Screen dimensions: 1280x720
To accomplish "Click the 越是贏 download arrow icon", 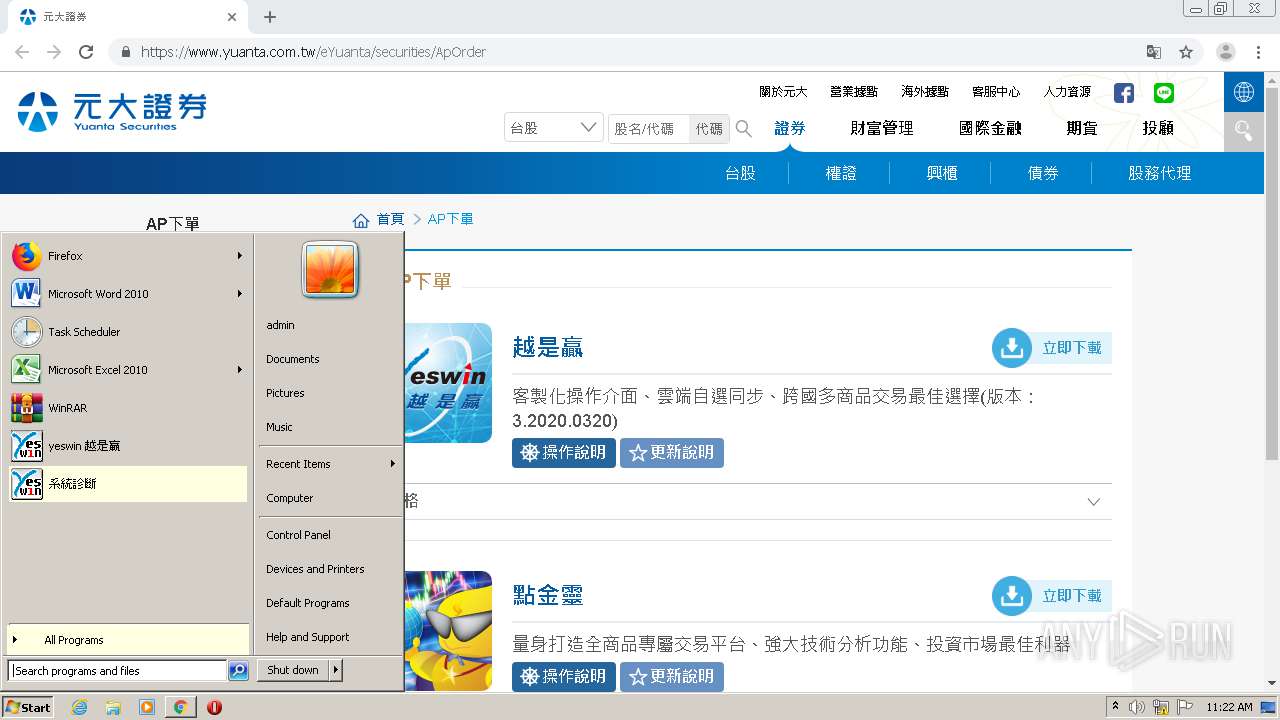I will click(1012, 348).
